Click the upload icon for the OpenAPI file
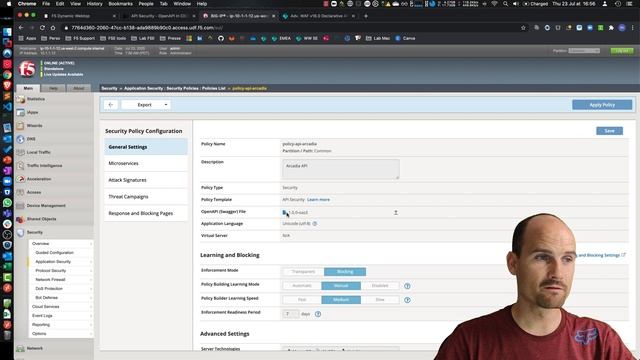Image resolution: width=640 pixels, height=360 pixels. [396, 213]
